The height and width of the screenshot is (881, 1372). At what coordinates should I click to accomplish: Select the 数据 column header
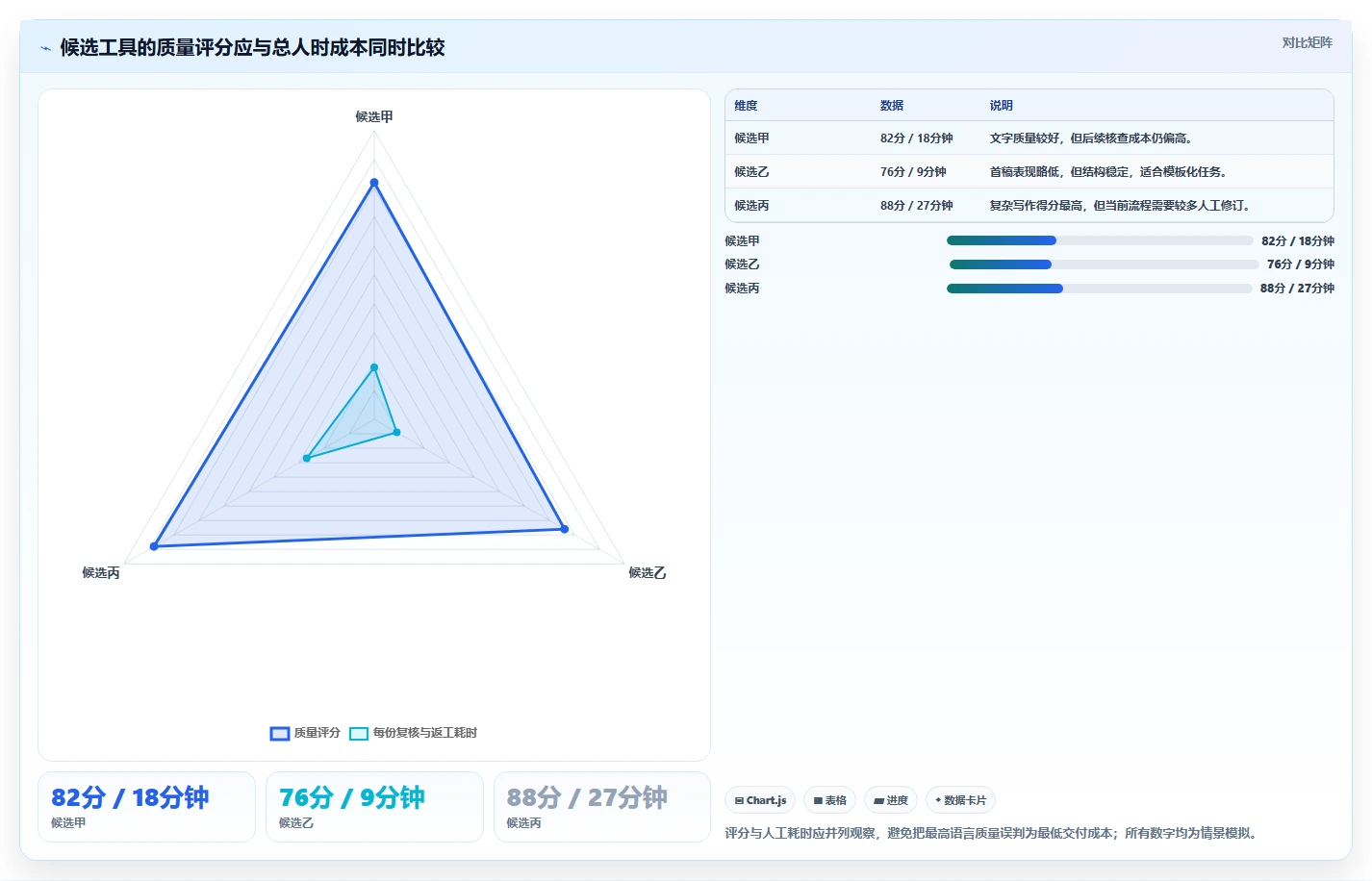pyautogui.click(x=892, y=106)
